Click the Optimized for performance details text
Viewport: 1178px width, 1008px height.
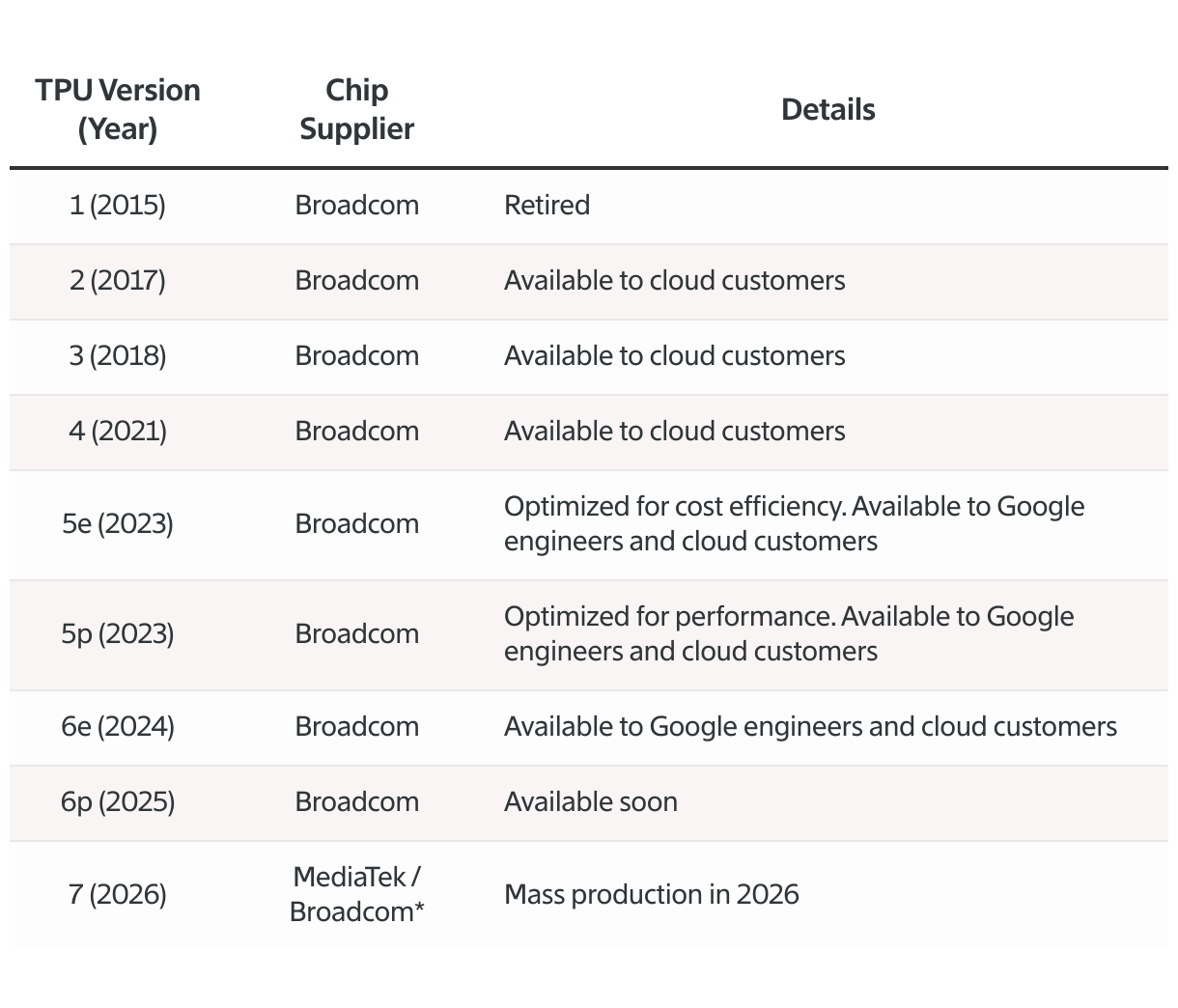[x=788, y=633]
